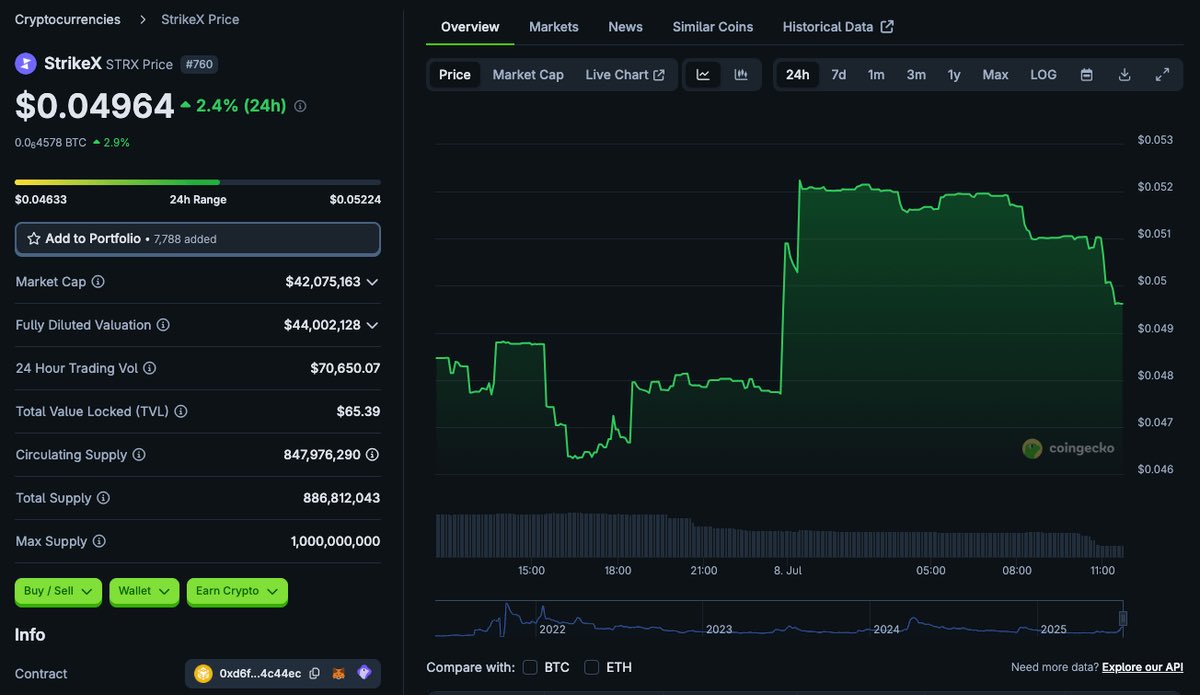Click the download chart data icon

1124,75
